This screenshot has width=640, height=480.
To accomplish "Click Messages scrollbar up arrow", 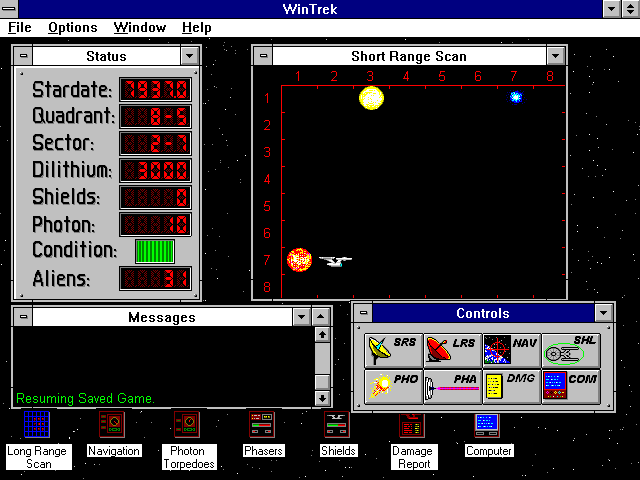I will [x=322, y=335].
